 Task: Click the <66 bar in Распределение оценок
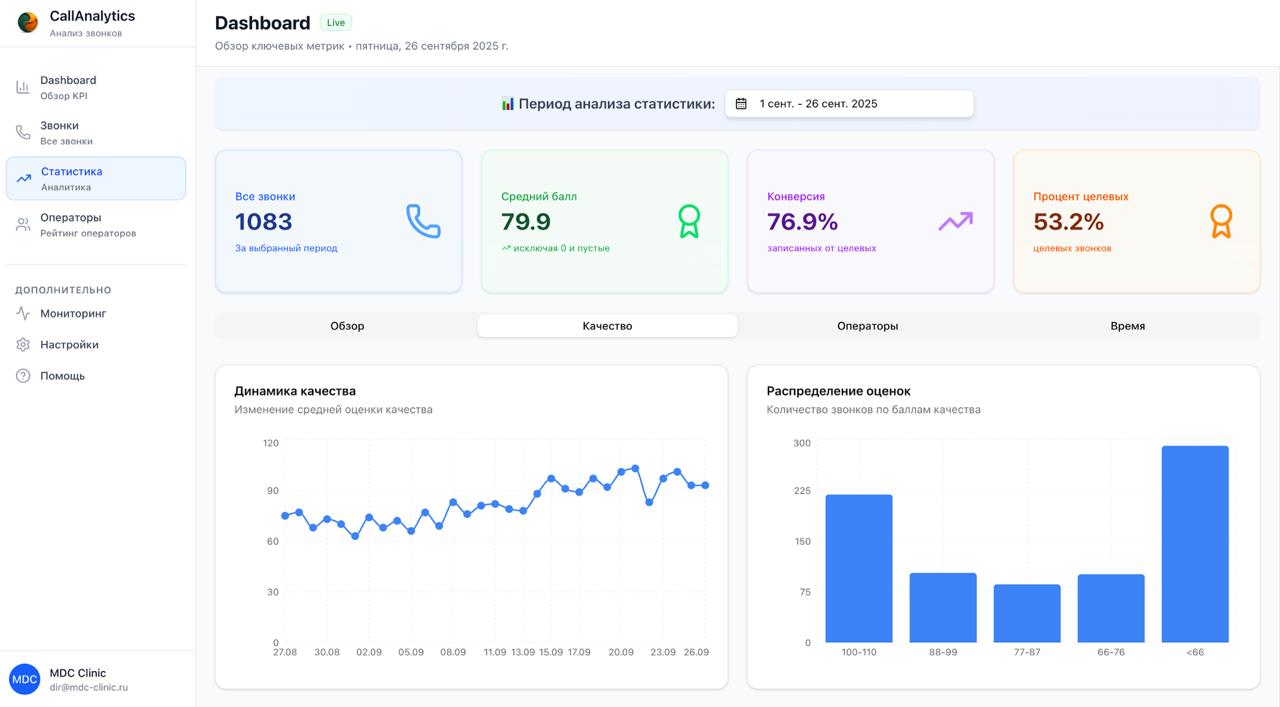point(1194,544)
